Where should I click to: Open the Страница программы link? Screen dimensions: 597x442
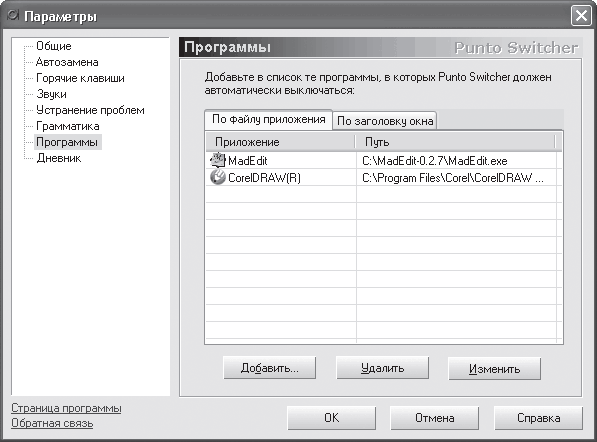point(66,408)
